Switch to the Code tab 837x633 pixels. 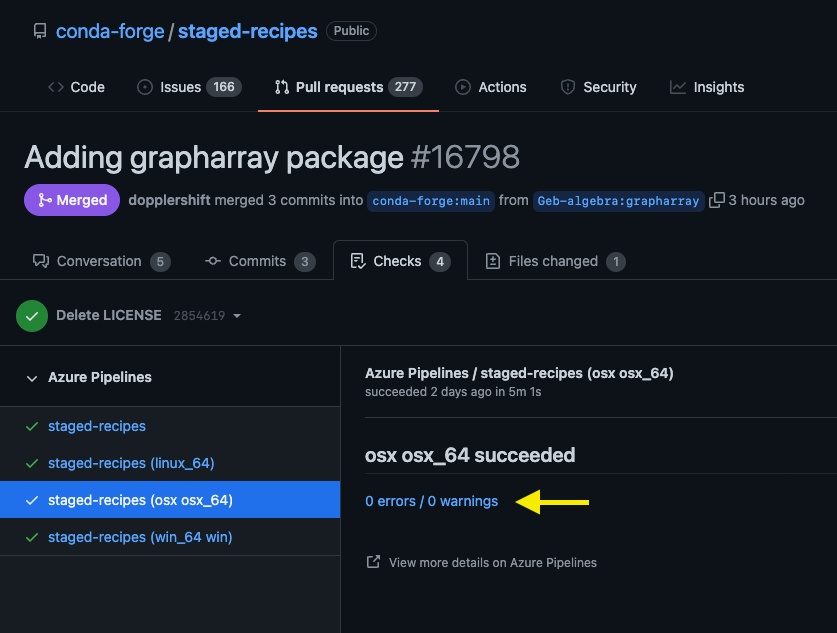click(76, 87)
